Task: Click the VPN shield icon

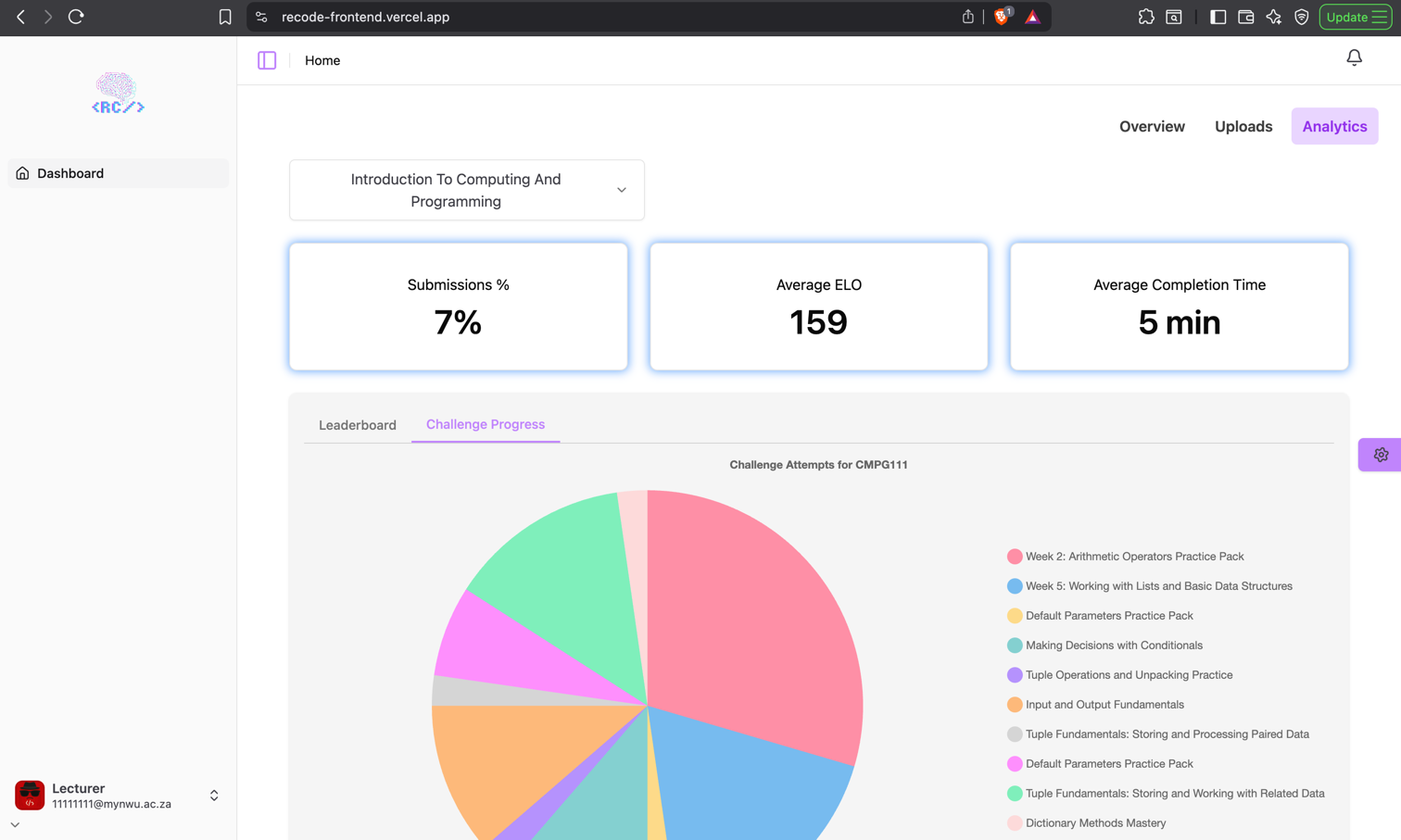Action: coord(1302,17)
